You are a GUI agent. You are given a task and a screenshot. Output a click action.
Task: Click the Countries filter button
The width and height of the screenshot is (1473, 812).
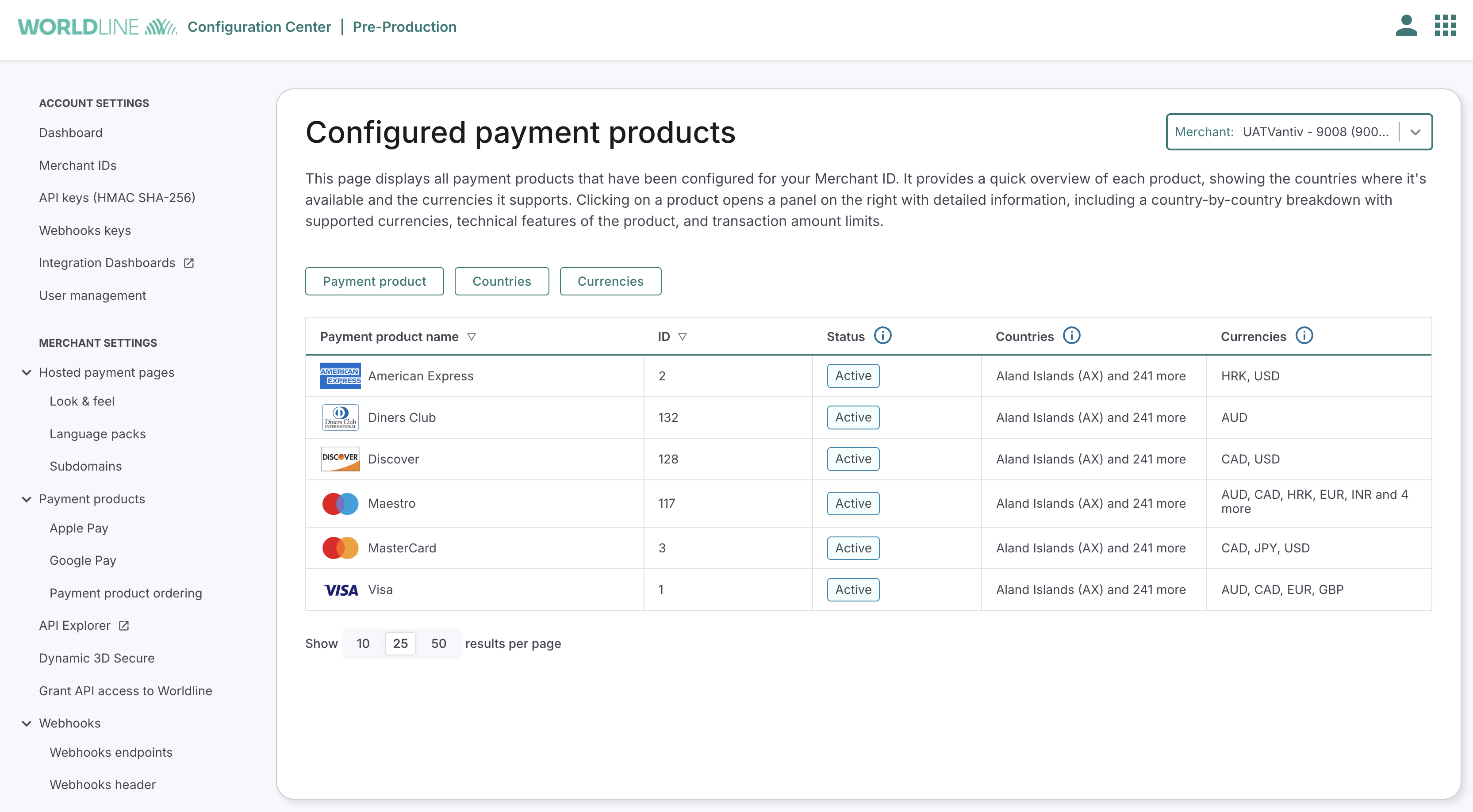coord(502,281)
